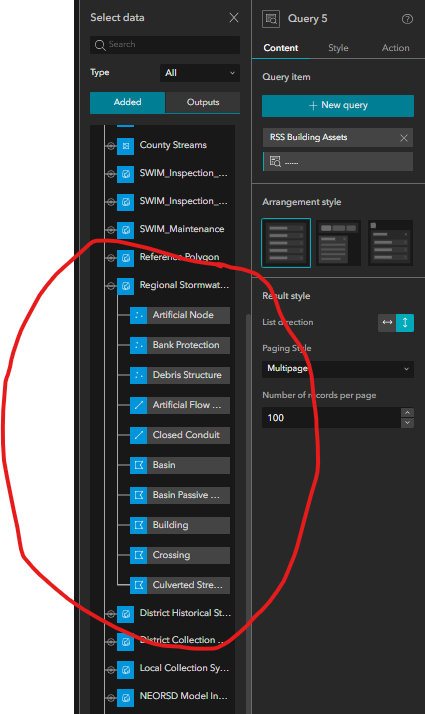Expand the District Historical St... tree node
Screen dimensions: 425x714
tap(110, 614)
